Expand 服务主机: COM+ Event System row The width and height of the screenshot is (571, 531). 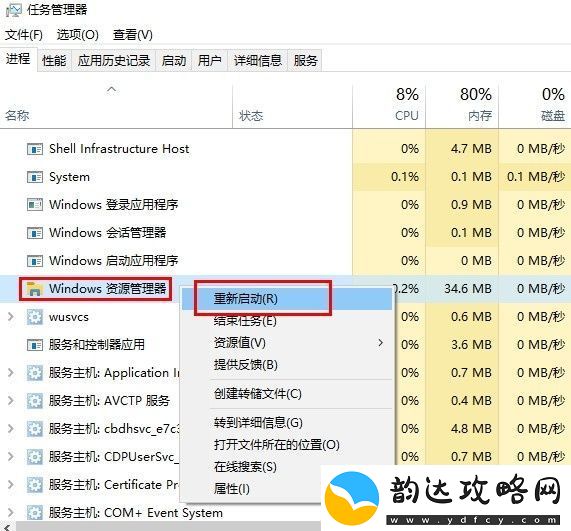click(x=11, y=513)
